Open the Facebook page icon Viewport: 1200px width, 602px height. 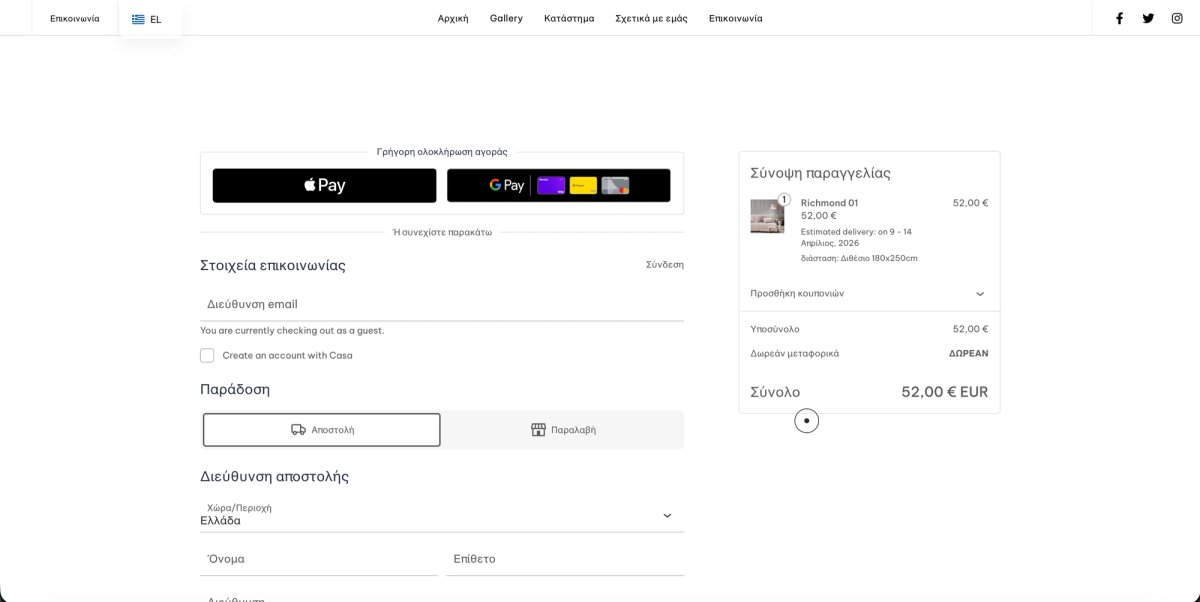point(1119,18)
